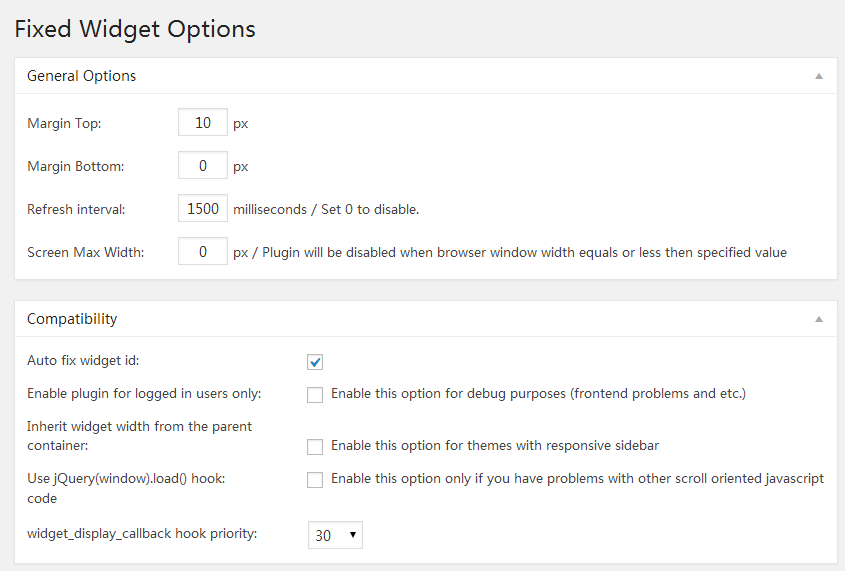
Task: Enable plugin for logged in users only checkbox
Action: [x=315, y=394]
